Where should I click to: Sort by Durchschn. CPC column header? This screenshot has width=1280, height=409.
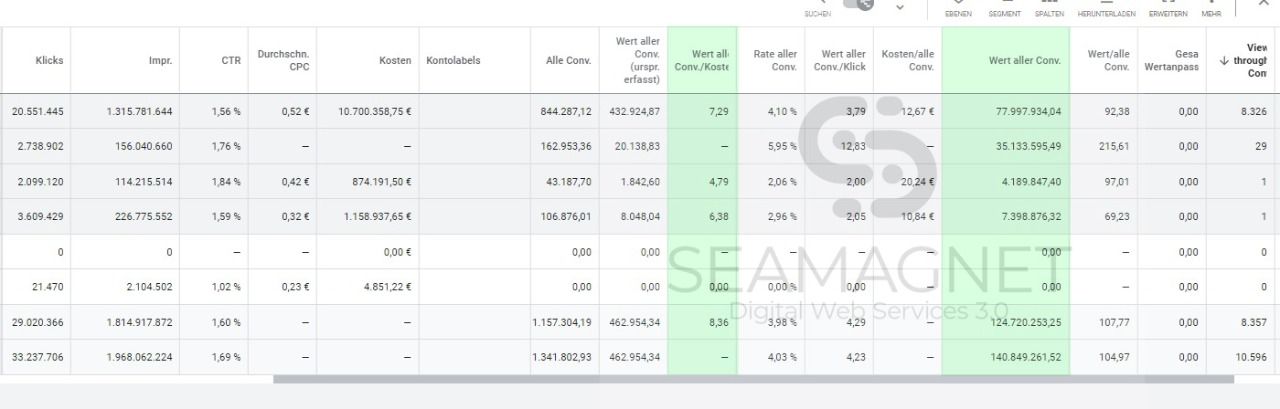click(x=283, y=60)
